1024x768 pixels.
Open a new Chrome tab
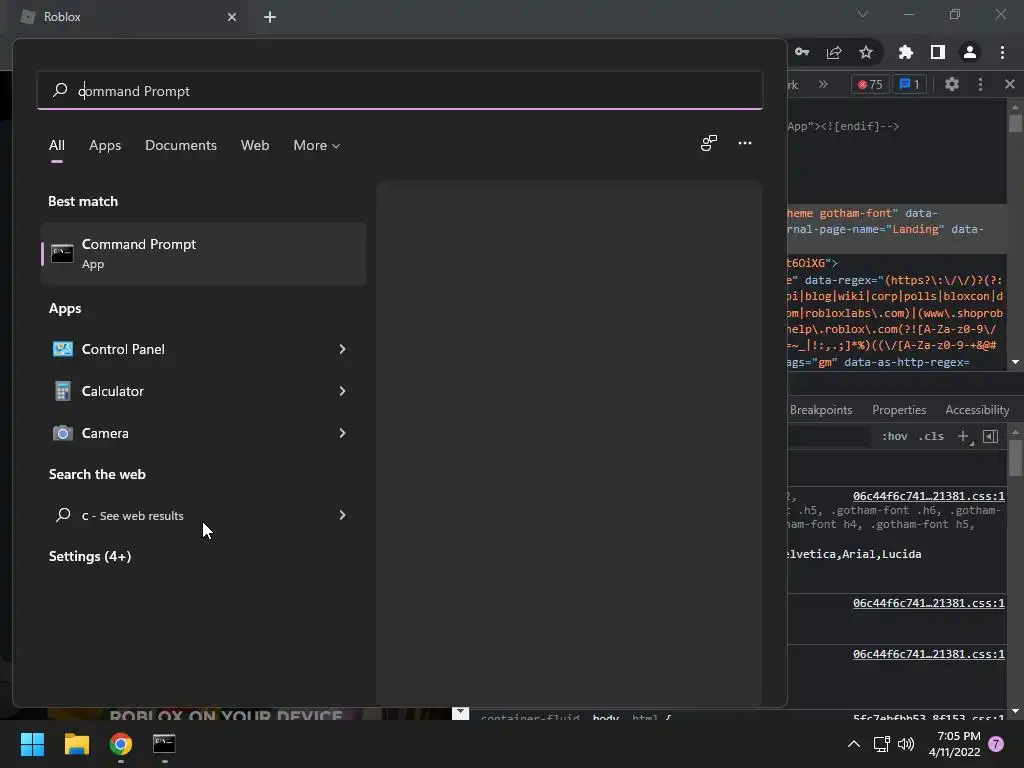[x=270, y=17]
